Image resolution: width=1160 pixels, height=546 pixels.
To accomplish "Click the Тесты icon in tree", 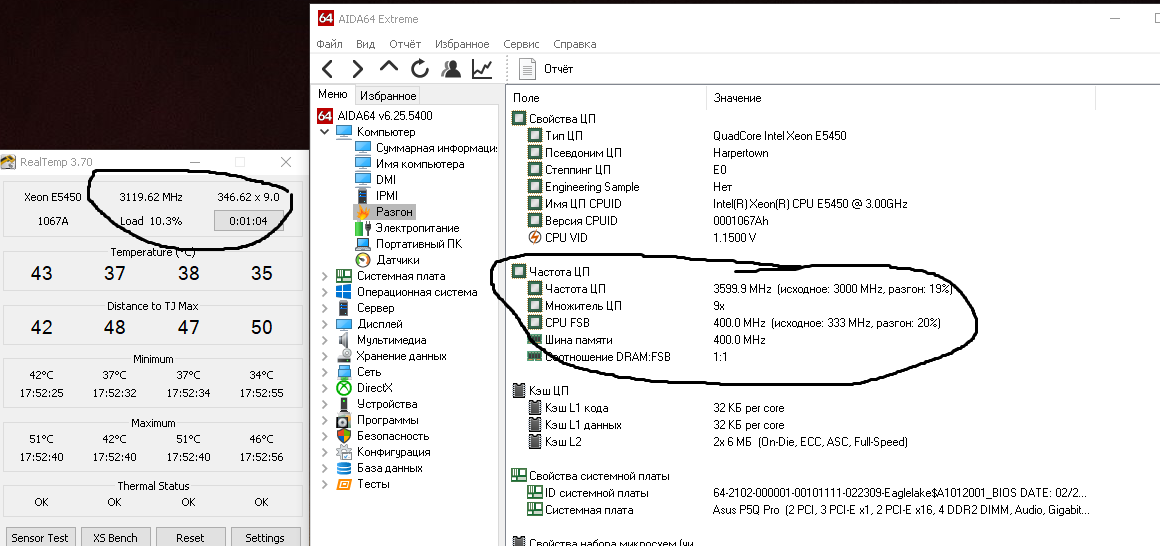I will click(344, 484).
